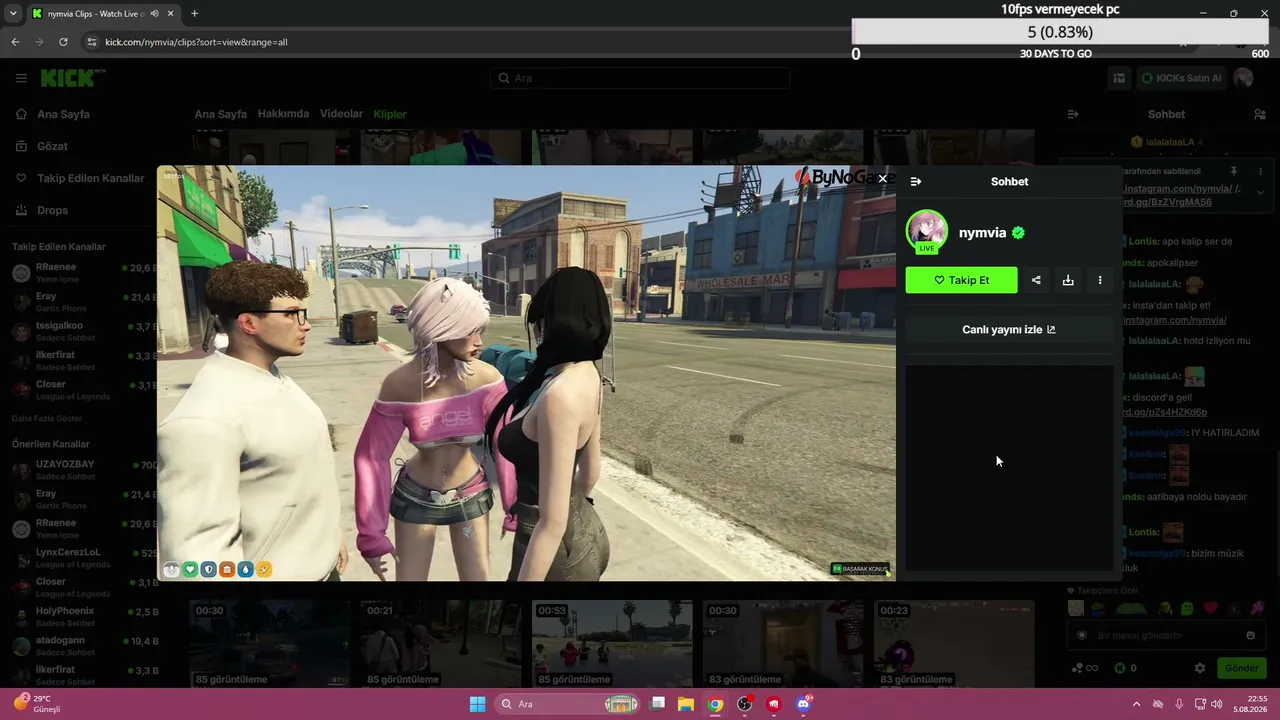The width and height of the screenshot is (1280, 720).
Task: Open Kick hamburger sidebar menu
Action: click(x=21, y=78)
